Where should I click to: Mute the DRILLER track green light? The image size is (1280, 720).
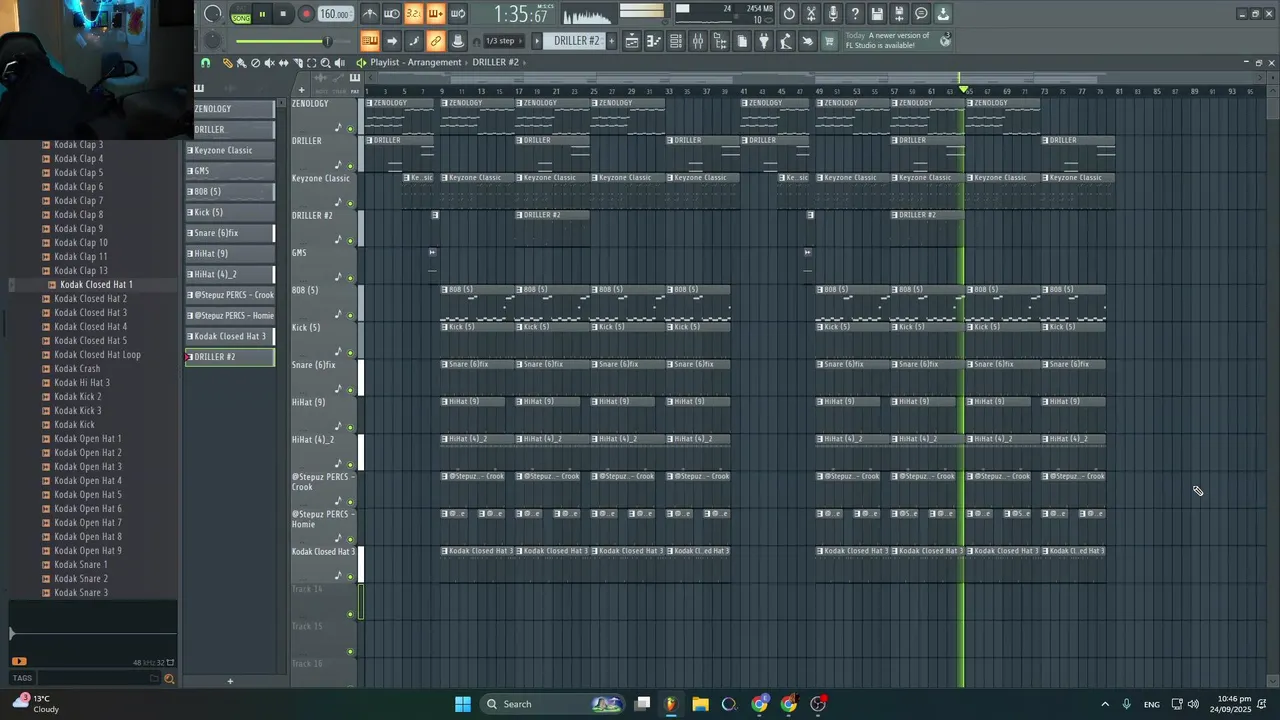[350, 166]
